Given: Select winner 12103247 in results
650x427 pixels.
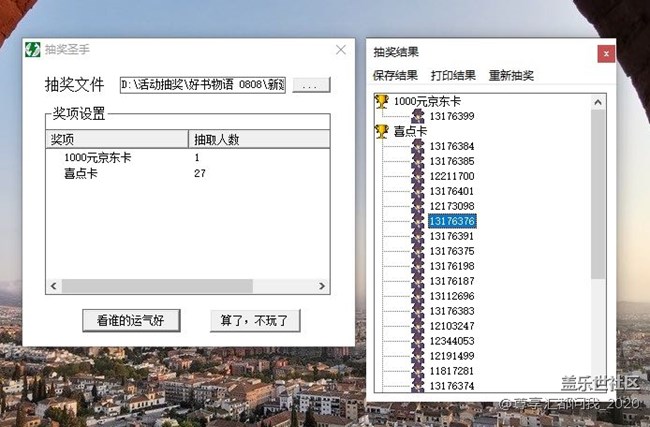Looking at the screenshot, I should [452, 326].
